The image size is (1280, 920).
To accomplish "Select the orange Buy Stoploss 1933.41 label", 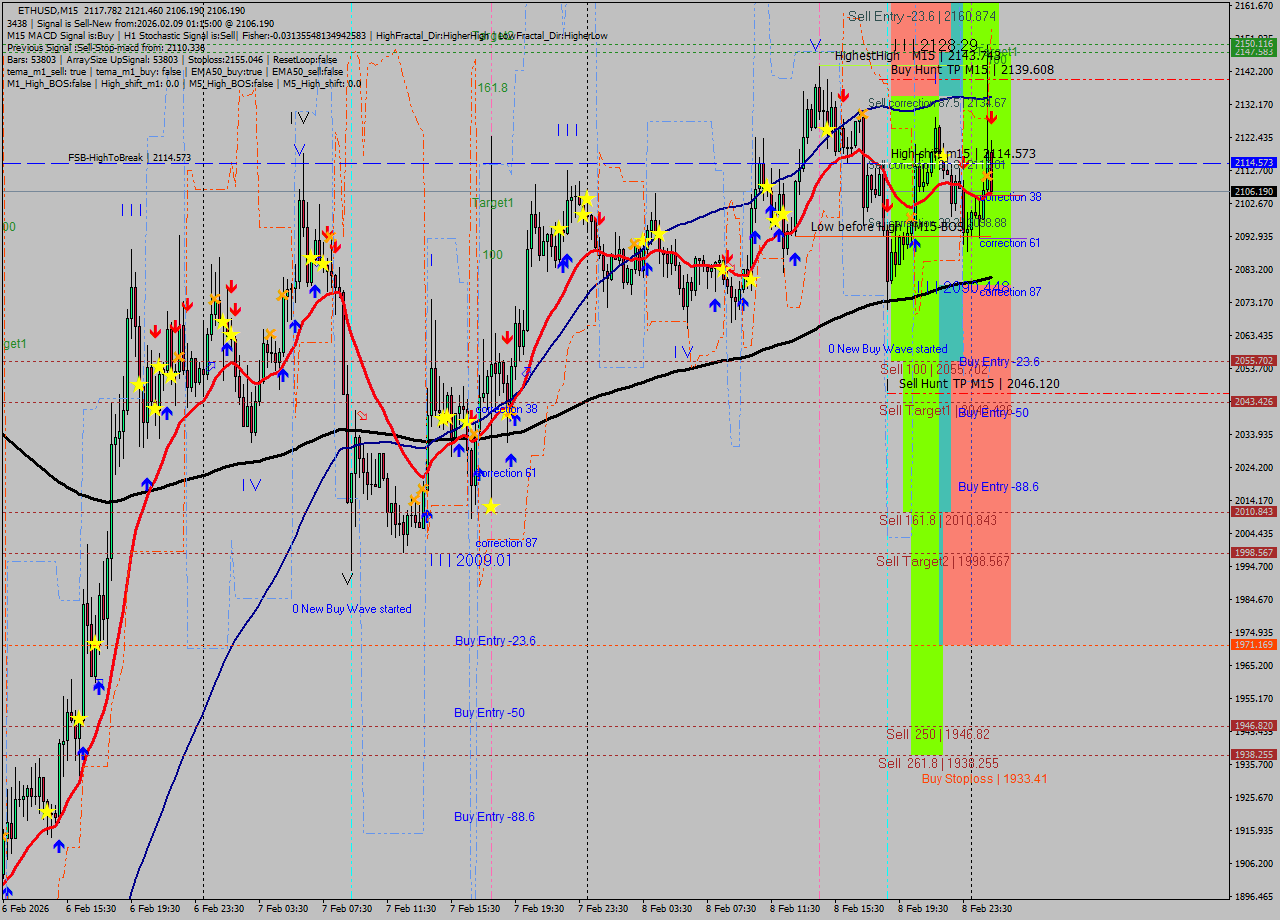I will [x=984, y=778].
